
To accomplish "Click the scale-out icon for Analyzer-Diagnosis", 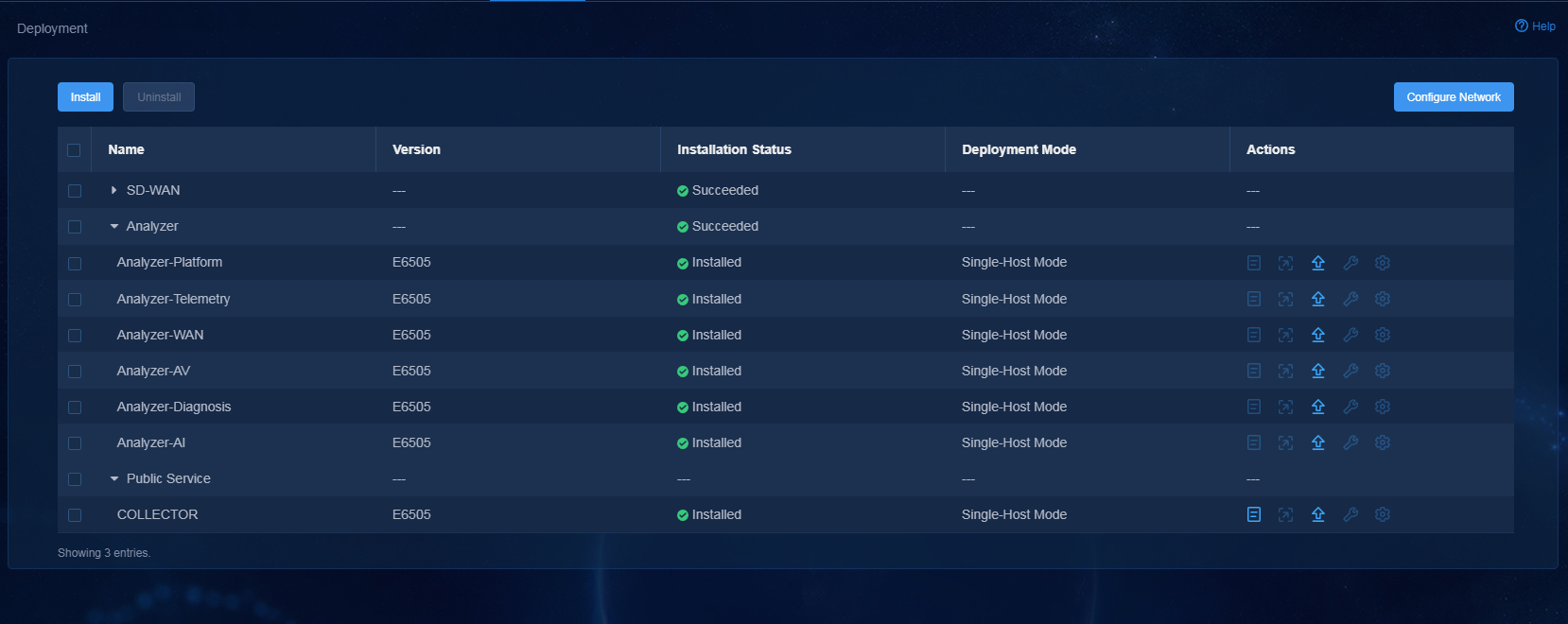I will tap(1285, 407).
